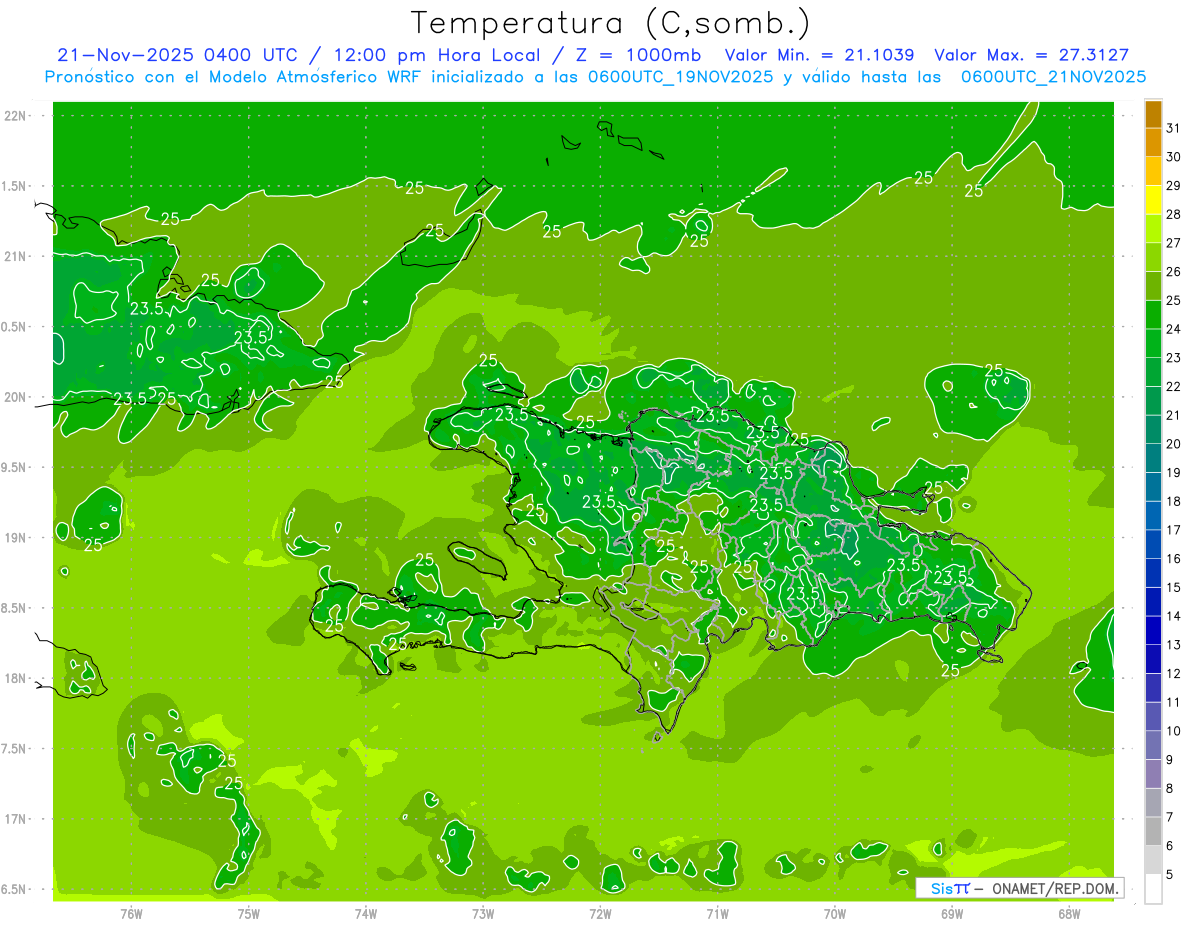
Task: Click the 74W longitude axis label
Action: (x=366, y=913)
